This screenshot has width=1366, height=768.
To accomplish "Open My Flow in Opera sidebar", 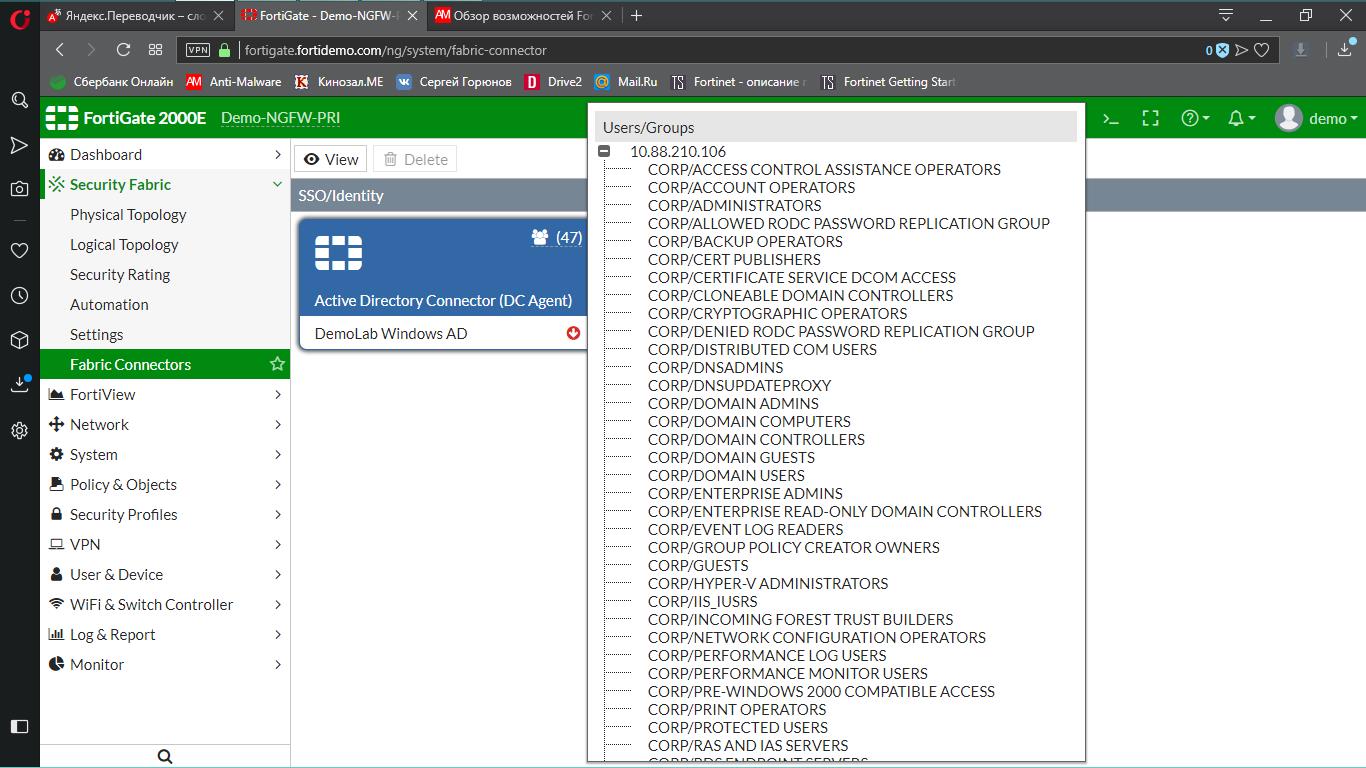I will (x=19, y=145).
